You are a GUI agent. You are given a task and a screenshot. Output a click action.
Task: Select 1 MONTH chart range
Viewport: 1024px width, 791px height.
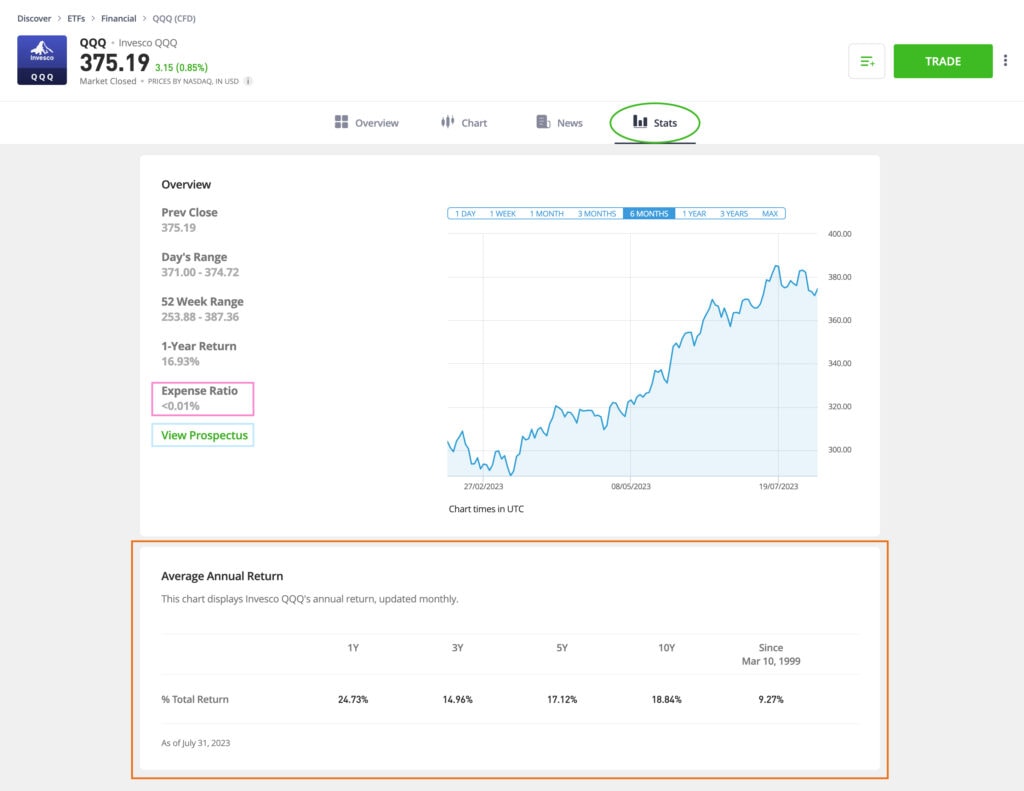pos(546,214)
